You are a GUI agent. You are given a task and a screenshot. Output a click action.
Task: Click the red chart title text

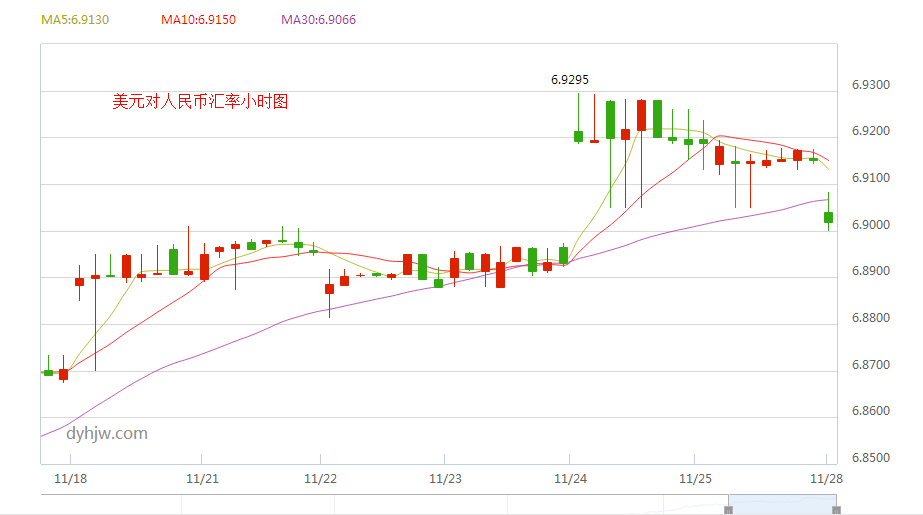(x=200, y=101)
